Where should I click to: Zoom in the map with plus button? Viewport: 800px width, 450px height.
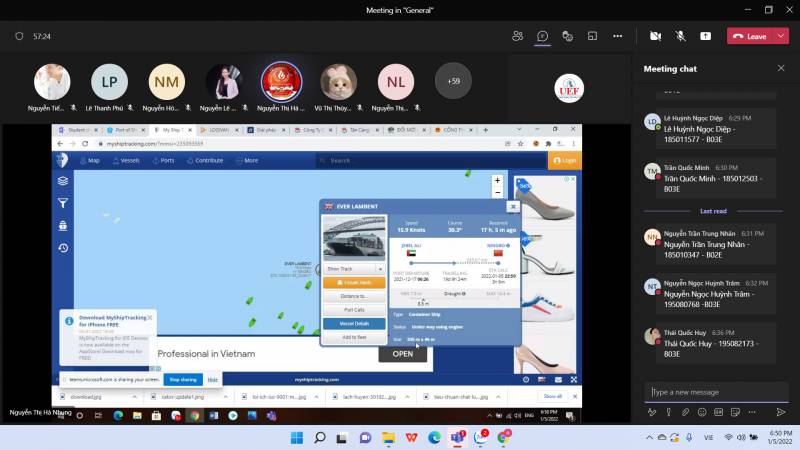497,181
